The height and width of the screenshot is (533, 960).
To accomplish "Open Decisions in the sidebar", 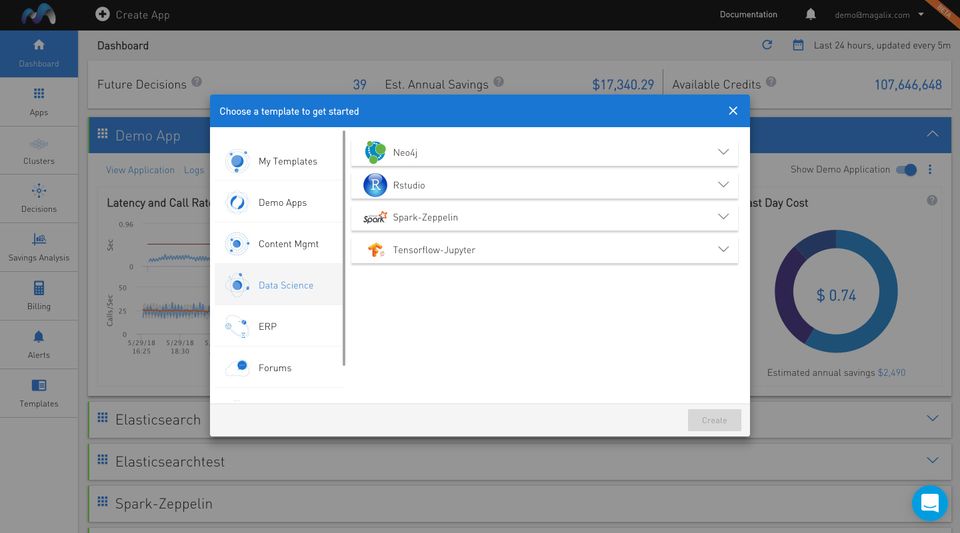I will click(39, 199).
